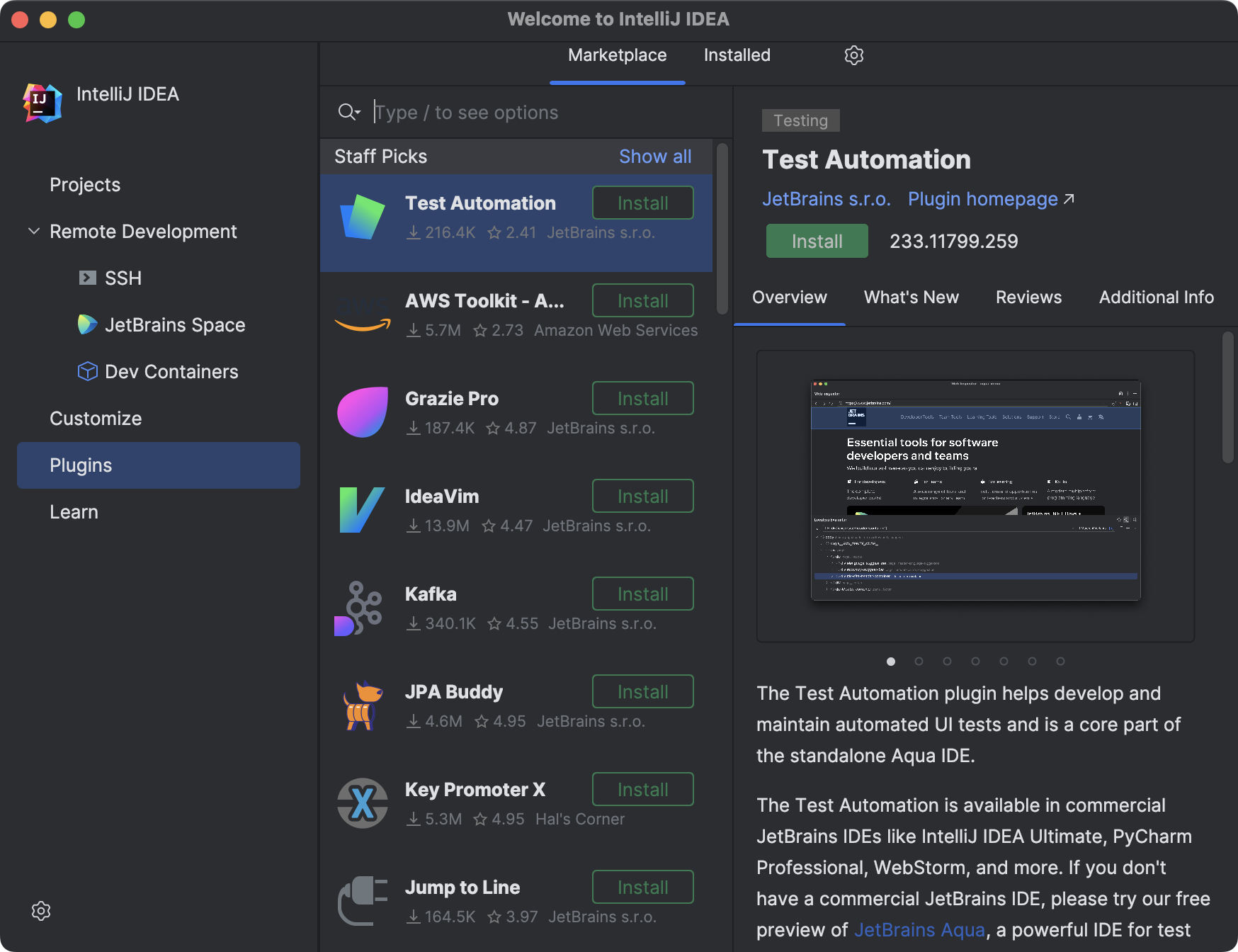Image resolution: width=1238 pixels, height=952 pixels.
Task: Click the AWS Toolkit plugin logo
Action: click(363, 314)
